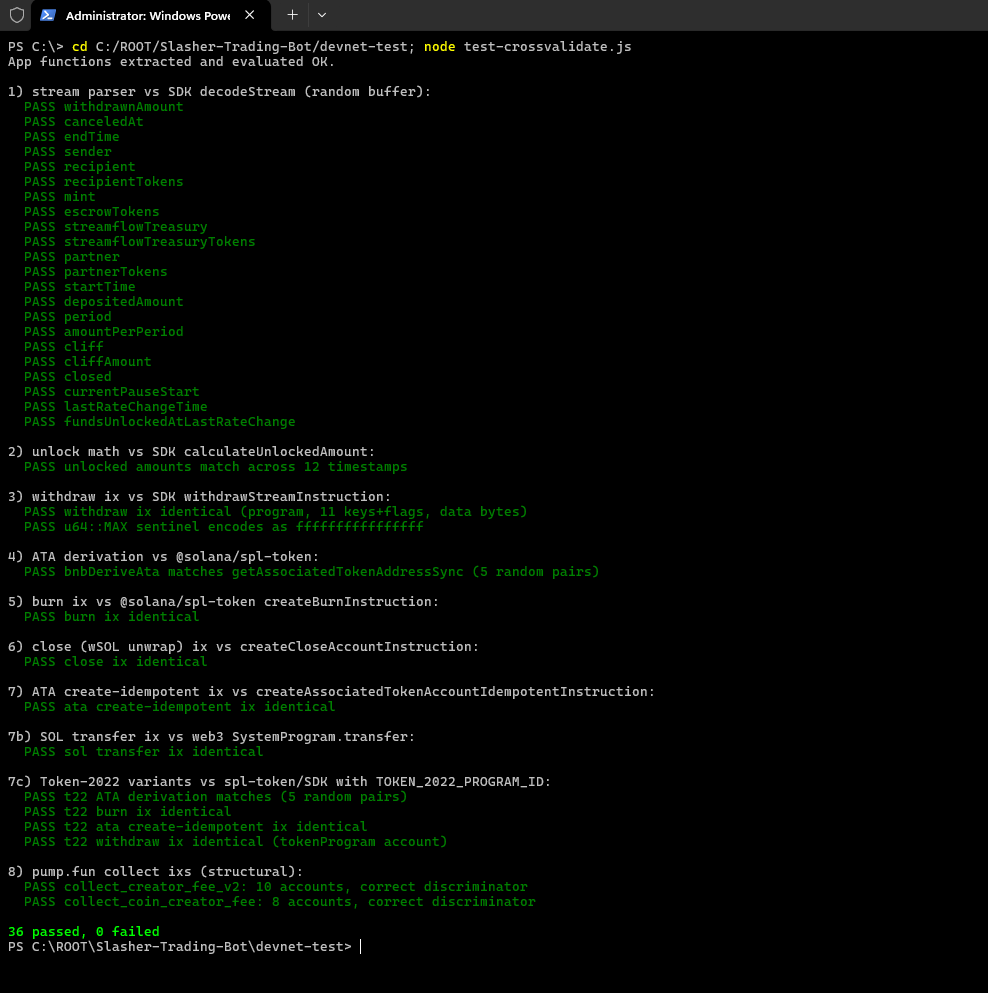Click the "PASS lastRateChangeTime" line
Screen dimensions: 988x993
[116, 407]
